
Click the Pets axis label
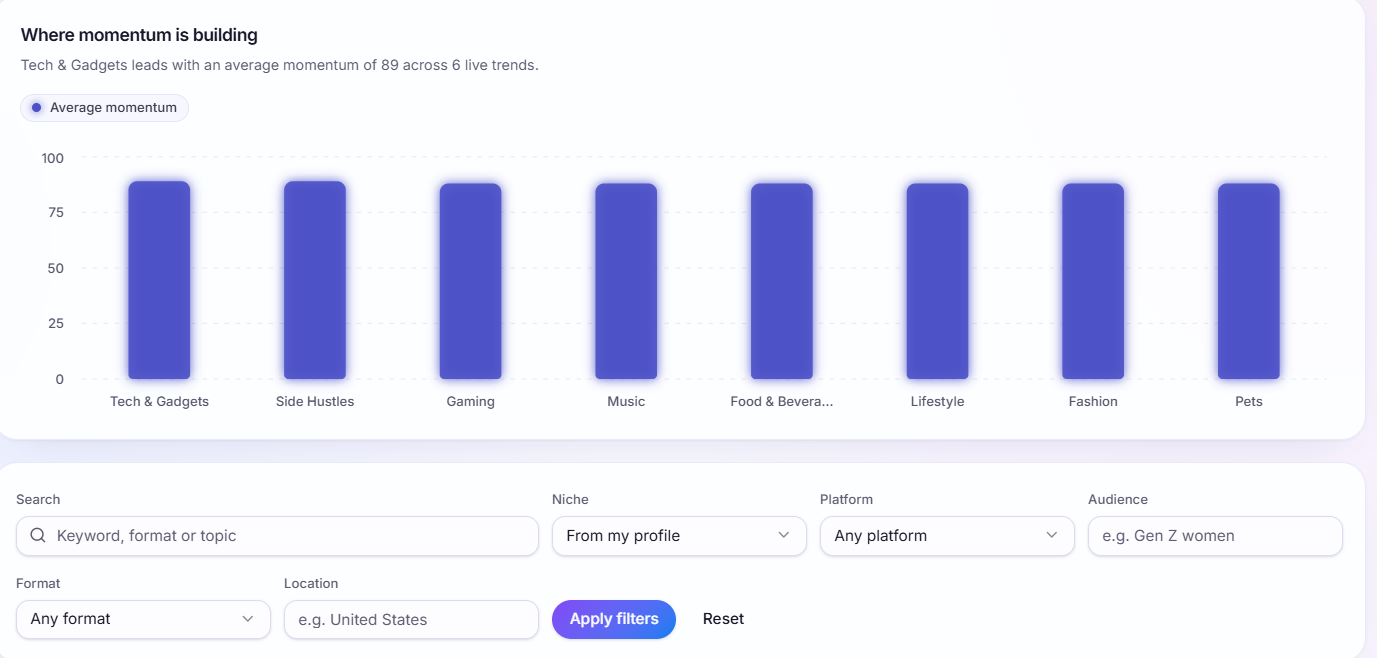pyautogui.click(x=1249, y=402)
